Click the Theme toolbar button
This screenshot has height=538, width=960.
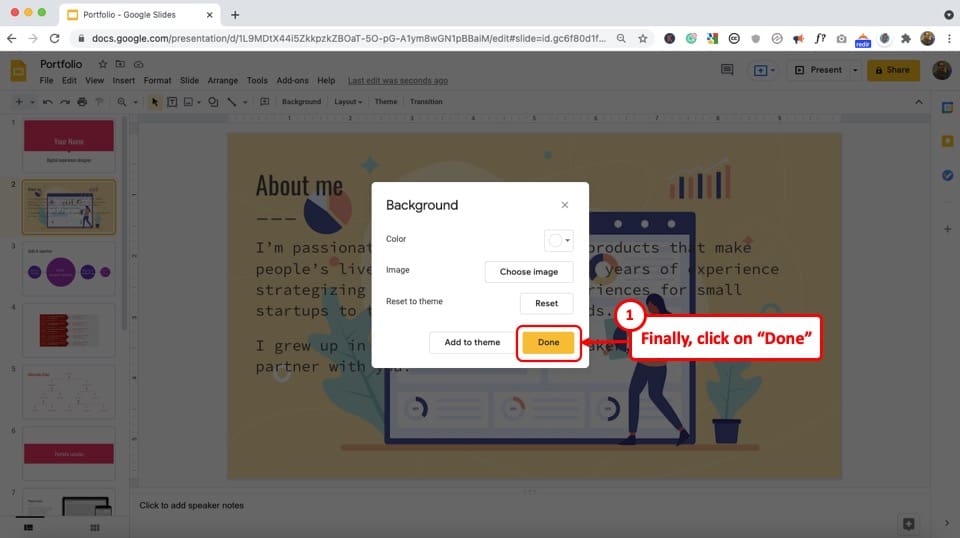[386, 102]
